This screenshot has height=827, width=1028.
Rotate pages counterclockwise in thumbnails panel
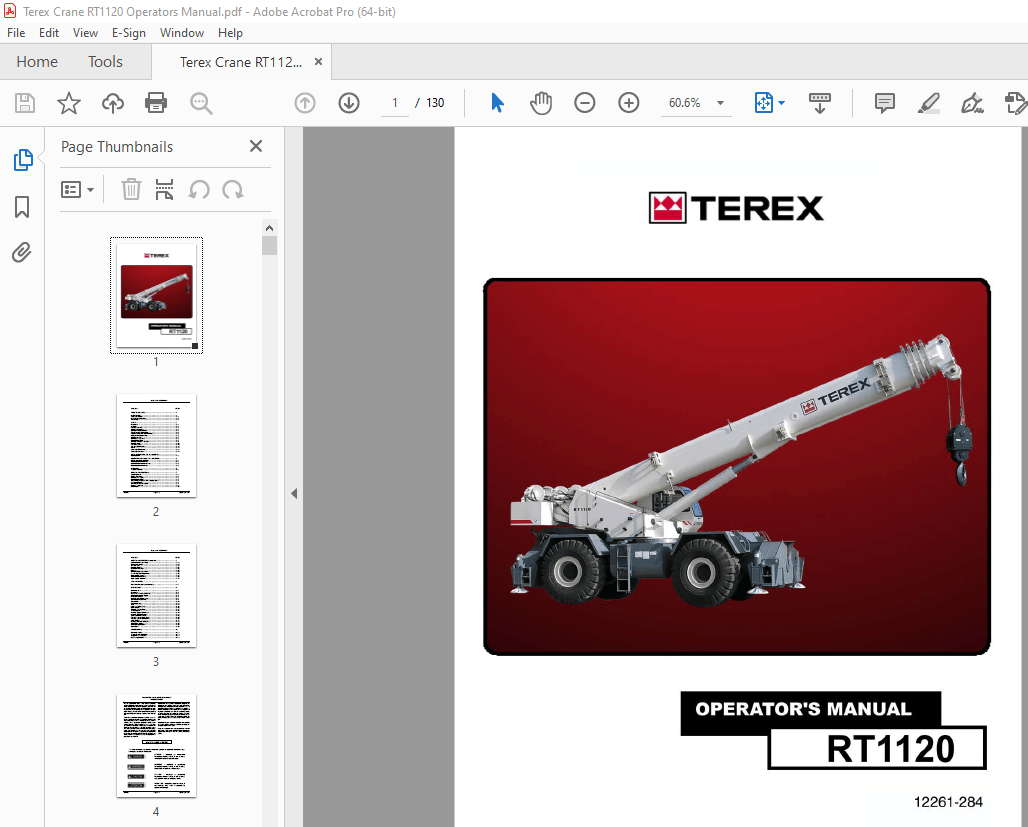[x=197, y=189]
